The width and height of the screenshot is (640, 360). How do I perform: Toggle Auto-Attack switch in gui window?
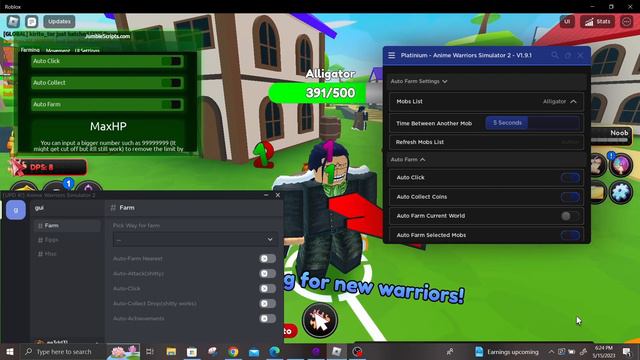pyautogui.click(x=267, y=273)
